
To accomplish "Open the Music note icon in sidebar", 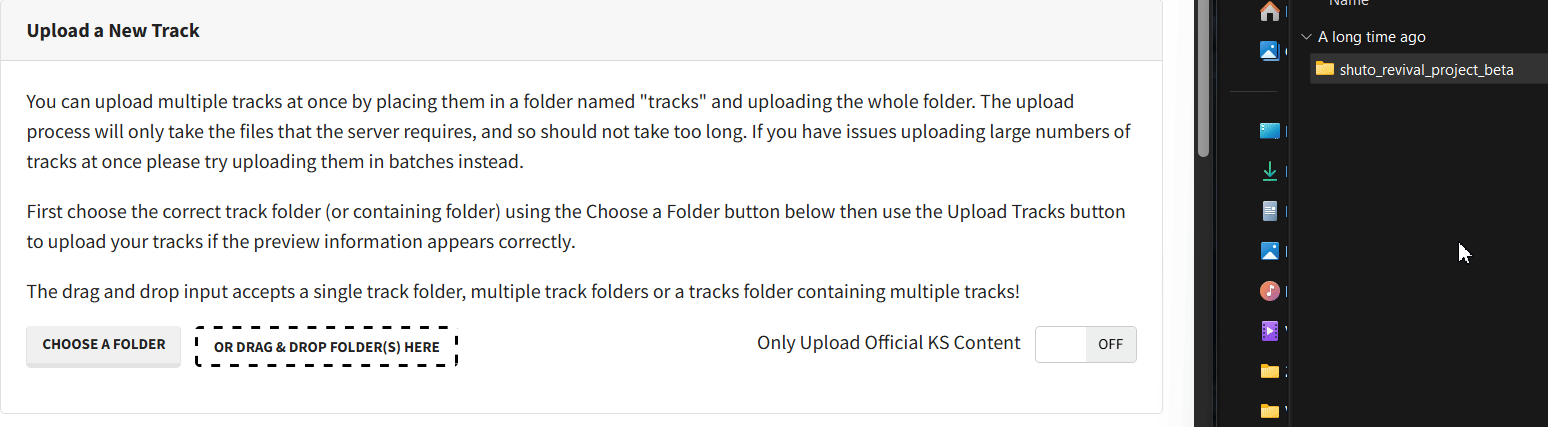I will tap(1269, 291).
